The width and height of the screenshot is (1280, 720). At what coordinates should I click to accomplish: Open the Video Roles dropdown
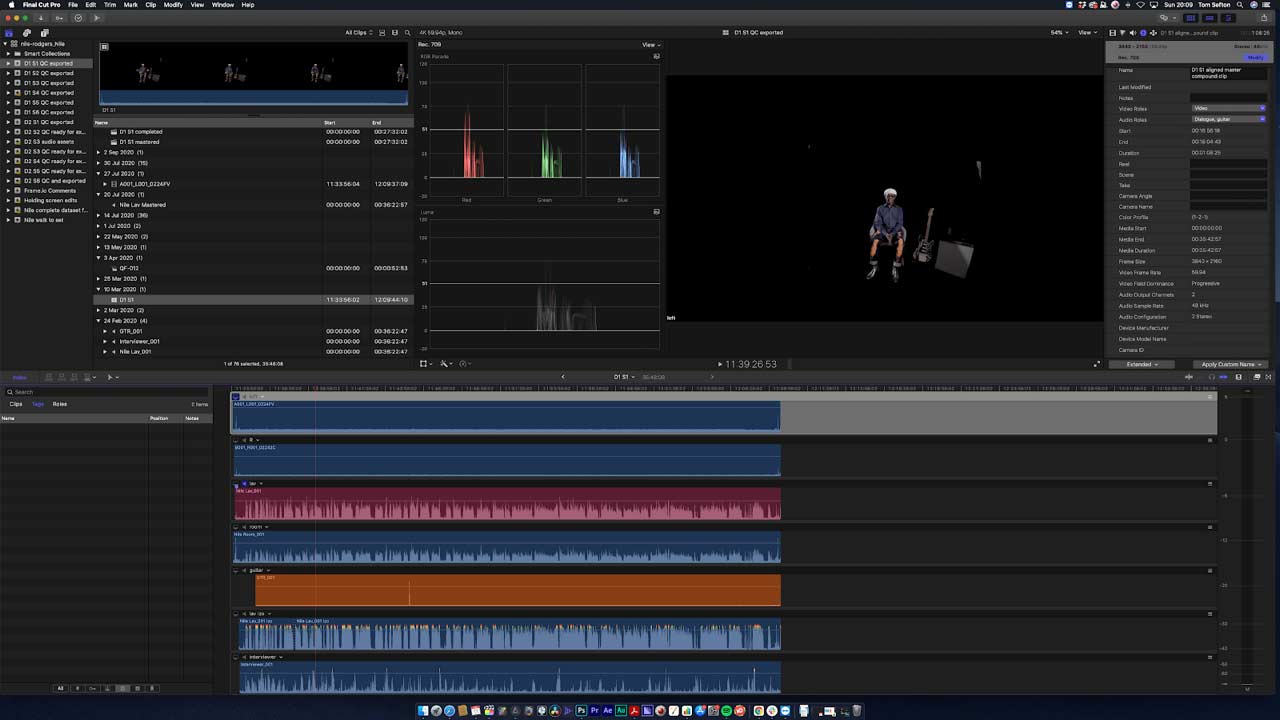coord(1229,108)
